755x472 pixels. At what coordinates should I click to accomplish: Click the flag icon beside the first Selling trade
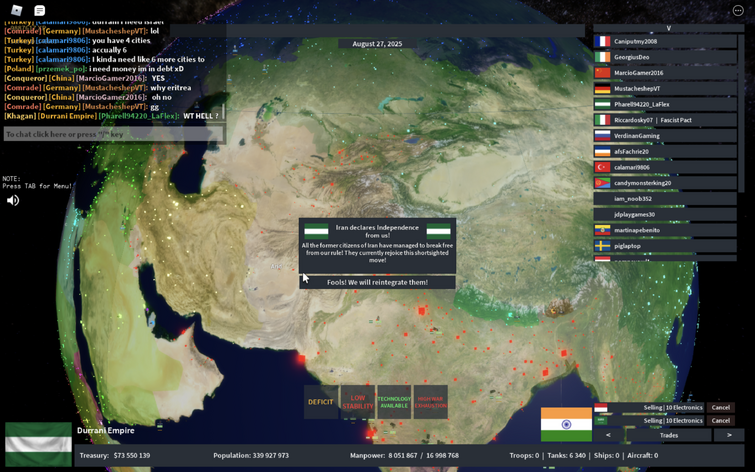coord(600,407)
